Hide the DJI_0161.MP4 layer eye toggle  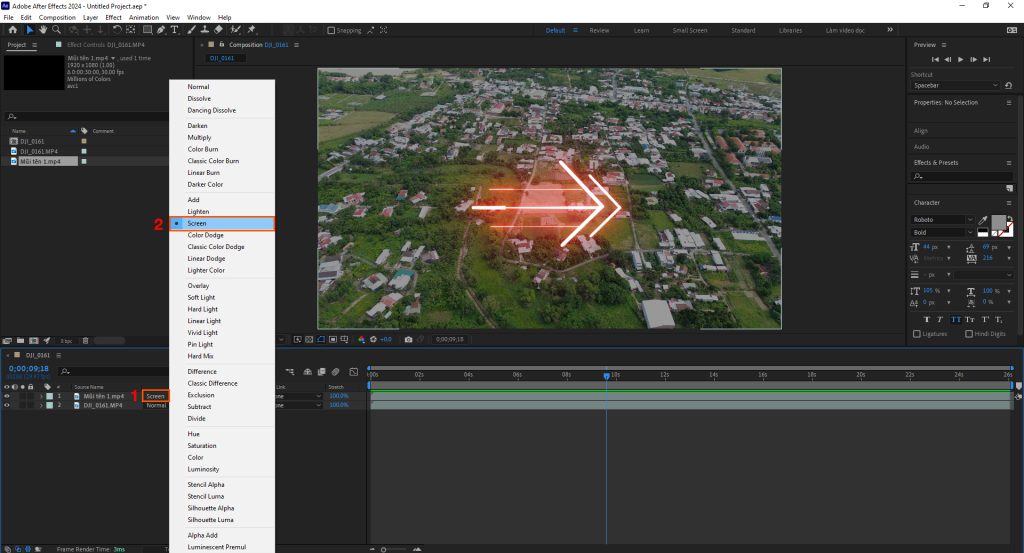7,405
